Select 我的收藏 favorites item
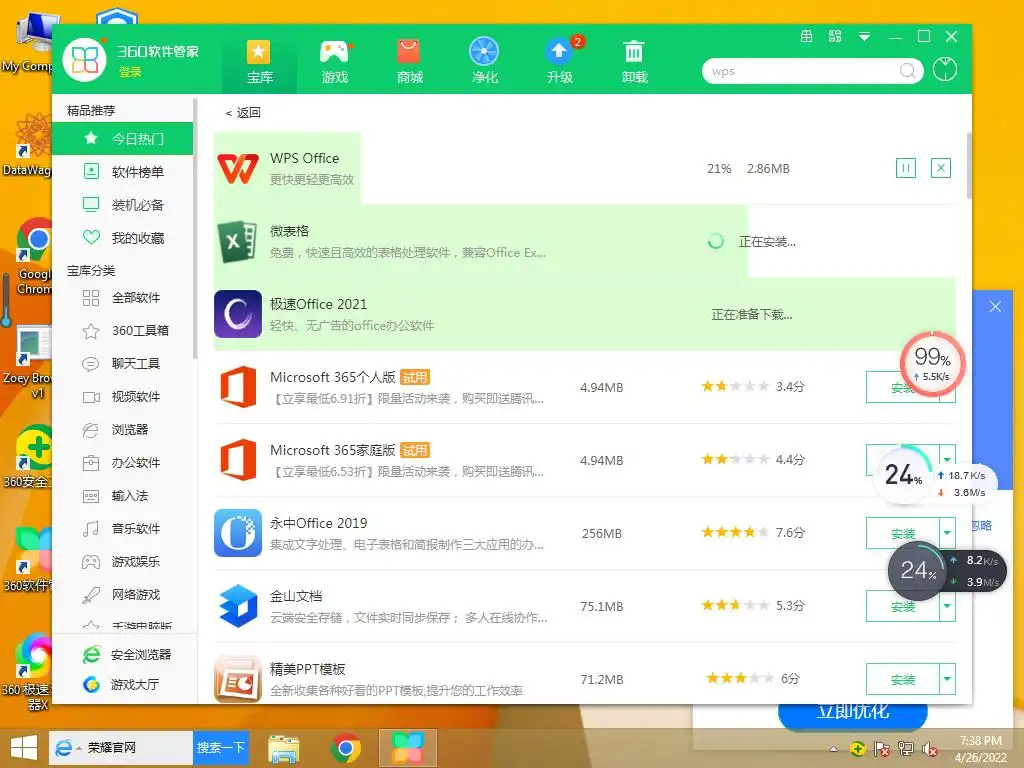This screenshot has height=768, width=1024. click(123, 238)
